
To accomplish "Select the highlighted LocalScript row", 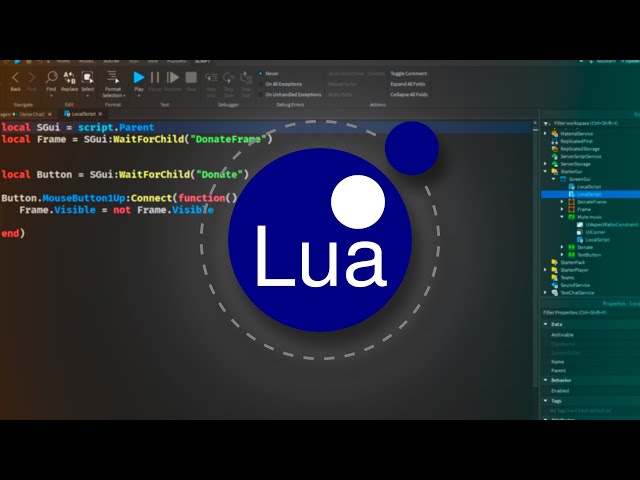I will (x=590, y=194).
